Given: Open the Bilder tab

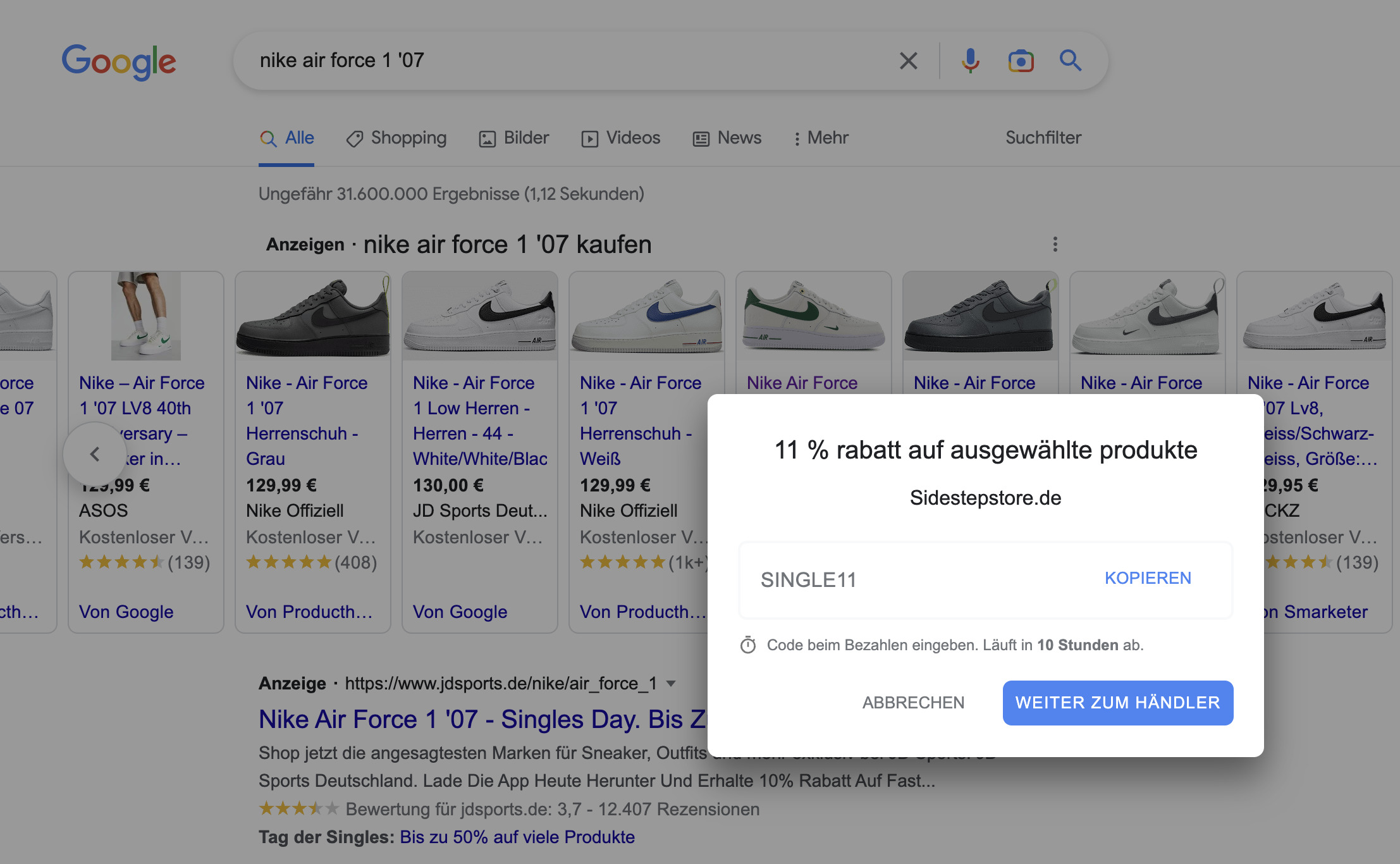Looking at the screenshot, I should pyautogui.click(x=513, y=138).
